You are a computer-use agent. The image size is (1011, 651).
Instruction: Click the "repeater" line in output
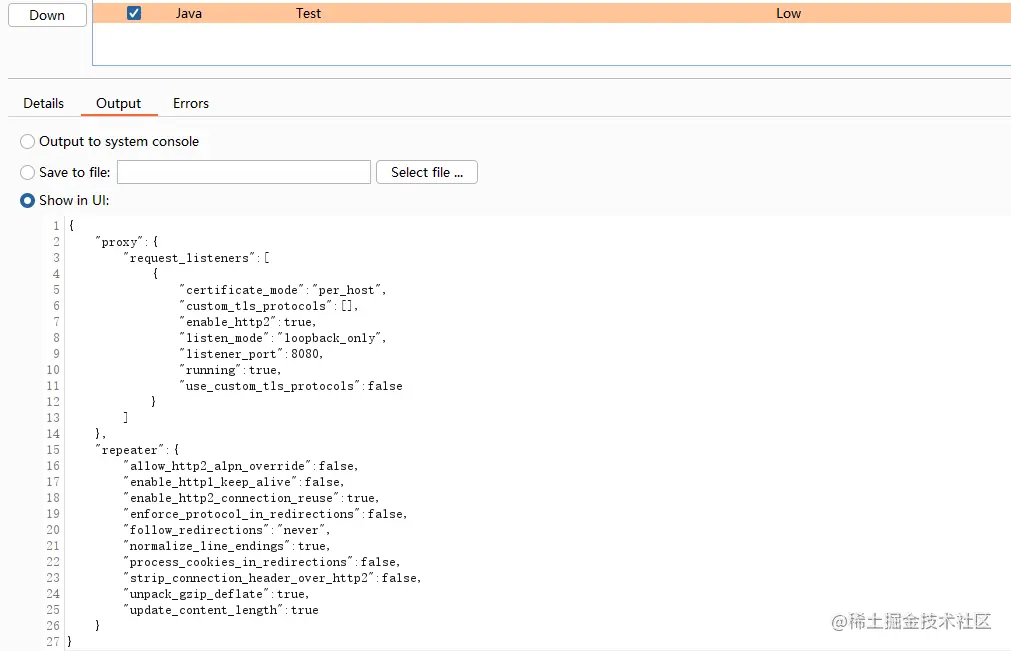[137, 450]
